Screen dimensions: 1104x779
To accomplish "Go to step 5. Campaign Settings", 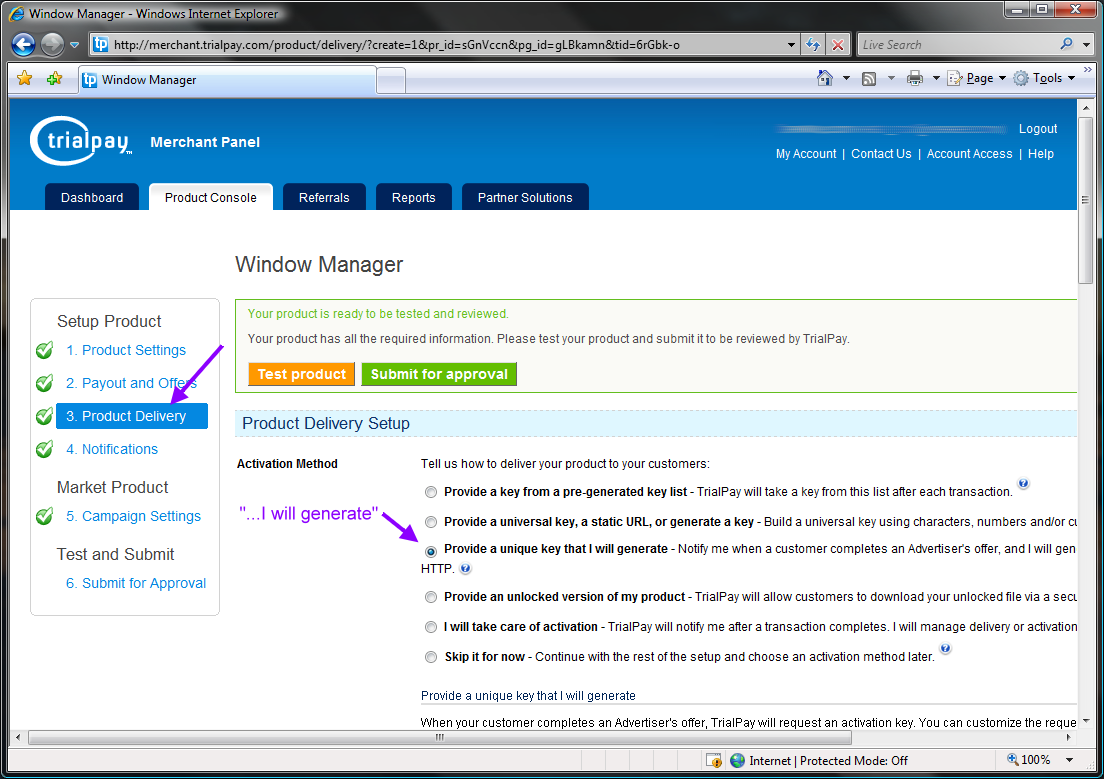I will (x=133, y=516).
